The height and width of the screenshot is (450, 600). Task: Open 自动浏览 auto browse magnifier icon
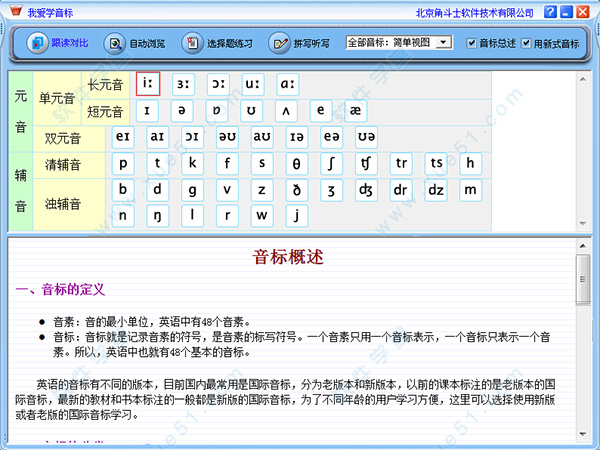click(115, 43)
